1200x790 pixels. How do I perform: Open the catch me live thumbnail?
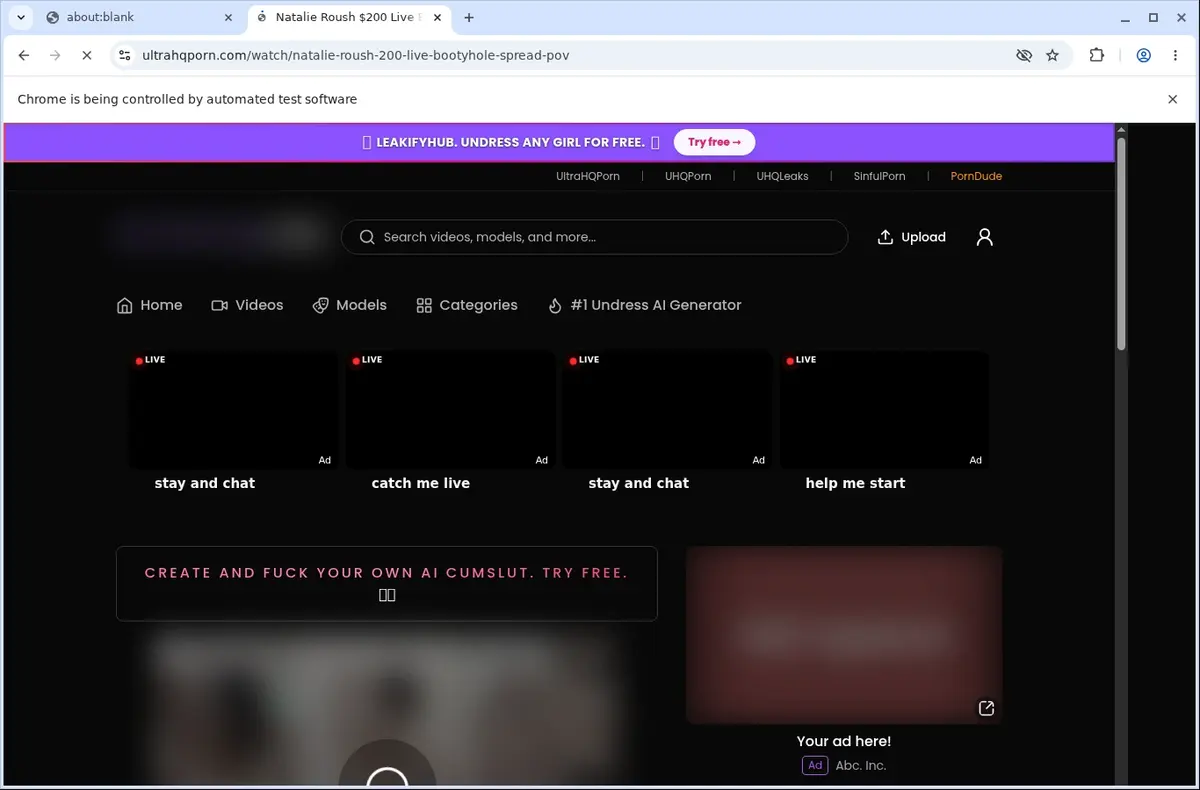(450, 409)
